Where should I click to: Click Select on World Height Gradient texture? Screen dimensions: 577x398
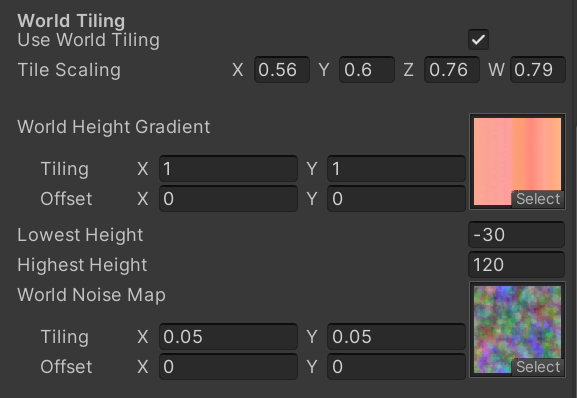pyautogui.click(x=538, y=199)
